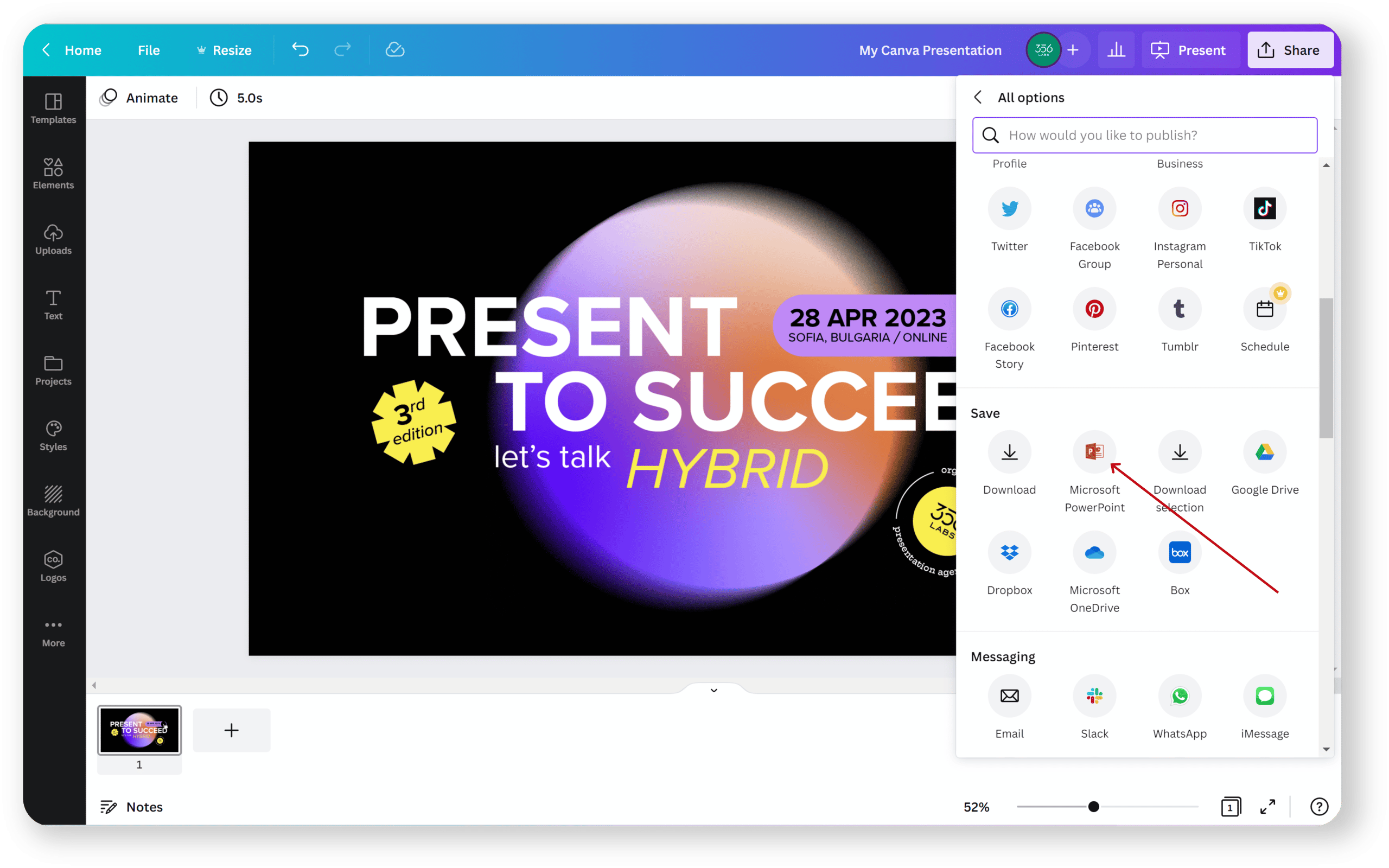Adjust the zoom level slider at 52%
This screenshot has height=868, width=1389.
tap(1093, 807)
